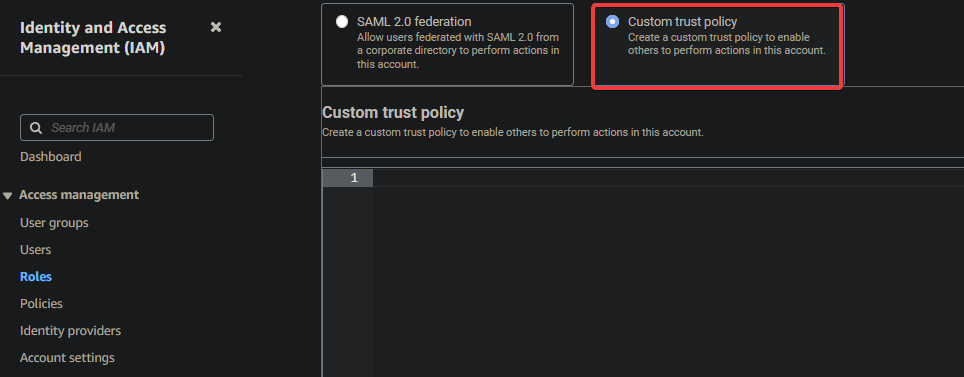Screen dimensions: 964x377
Task: Open the Dashboard link
Action: point(50,157)
